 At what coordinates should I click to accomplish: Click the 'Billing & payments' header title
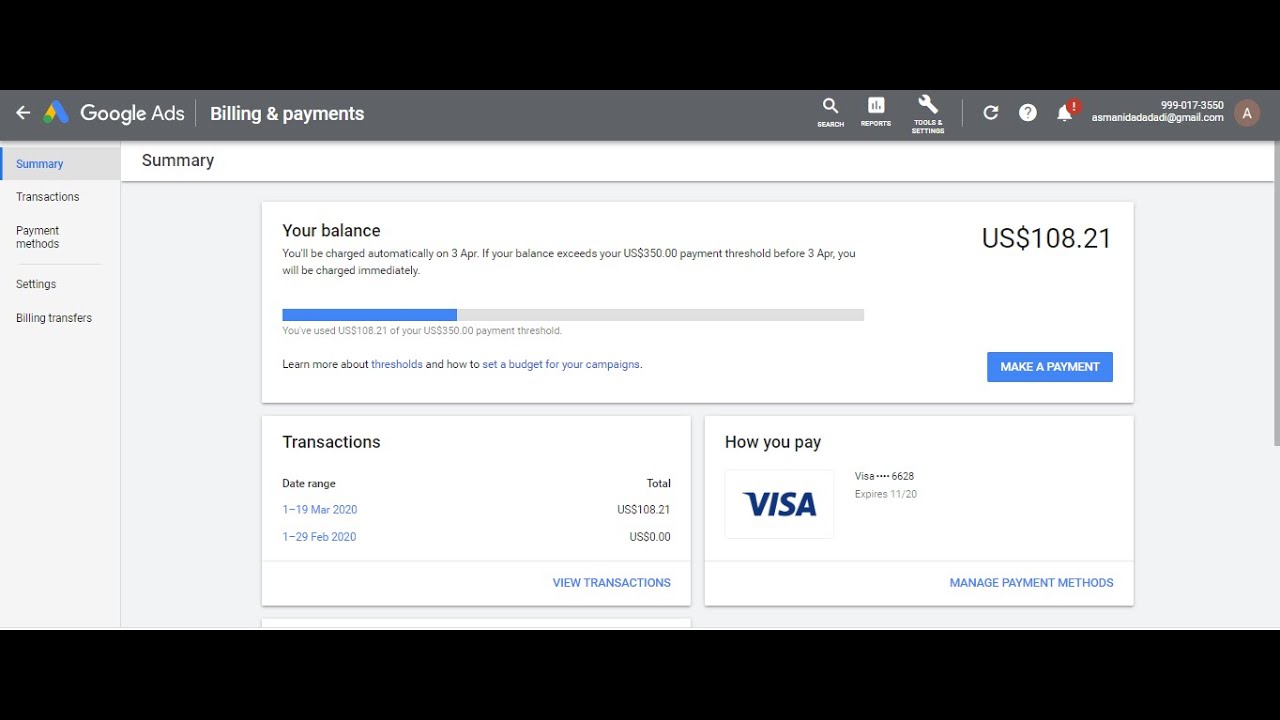tap(287, 114)
